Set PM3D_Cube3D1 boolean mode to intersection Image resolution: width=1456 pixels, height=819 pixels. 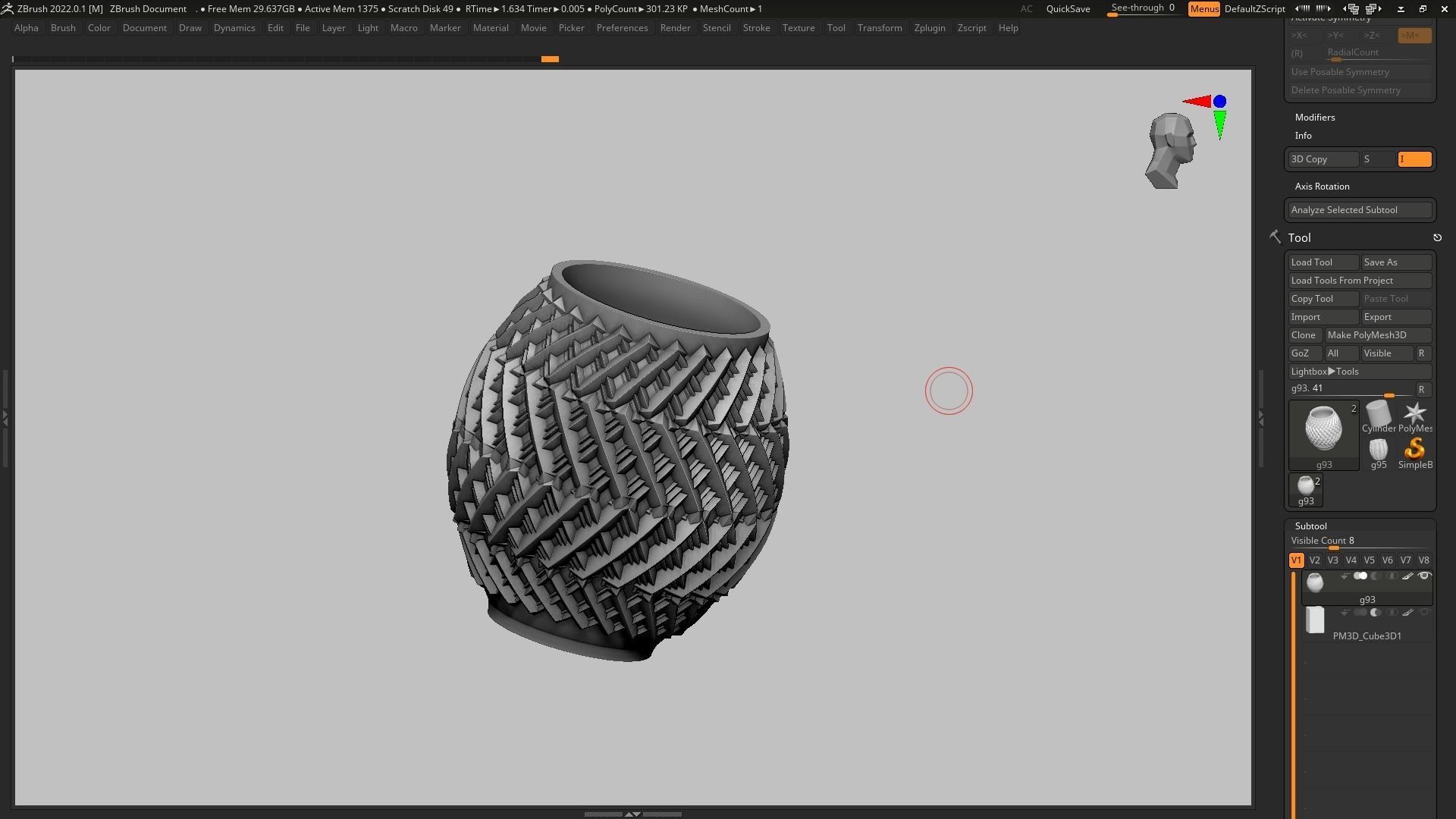(1392, 612)
